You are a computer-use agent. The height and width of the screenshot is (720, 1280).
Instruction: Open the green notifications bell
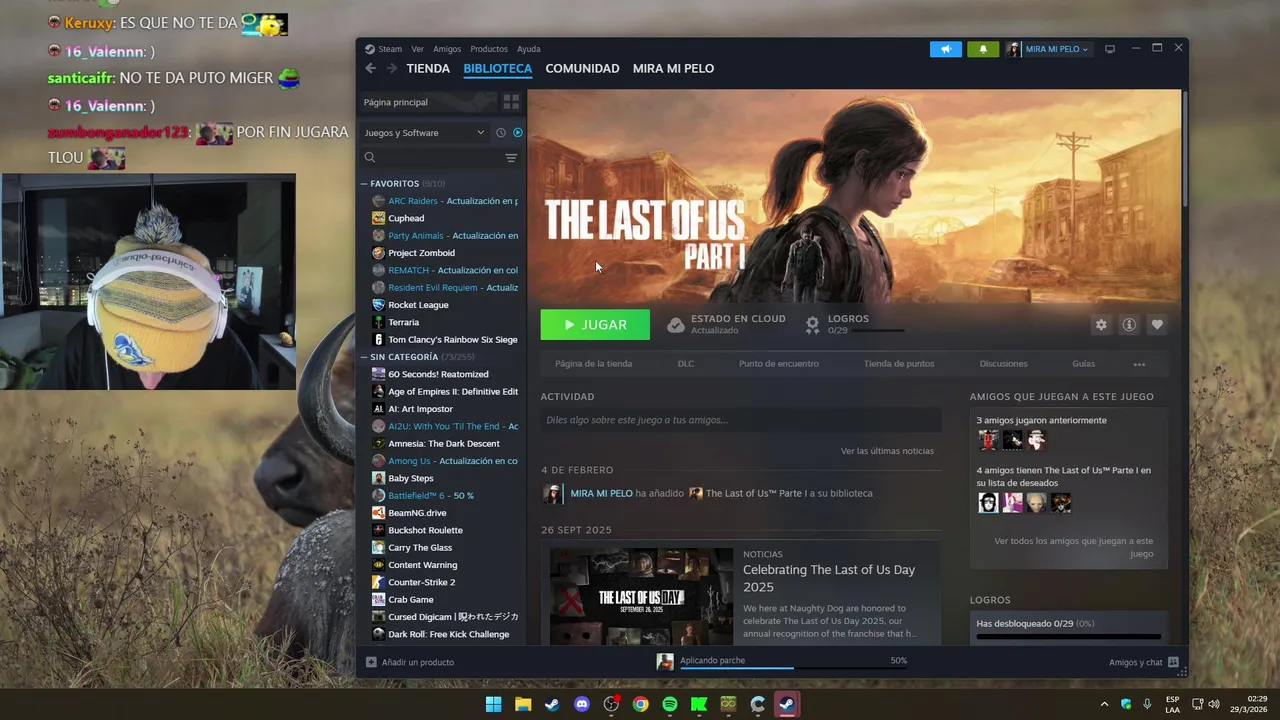pos(983,49)
